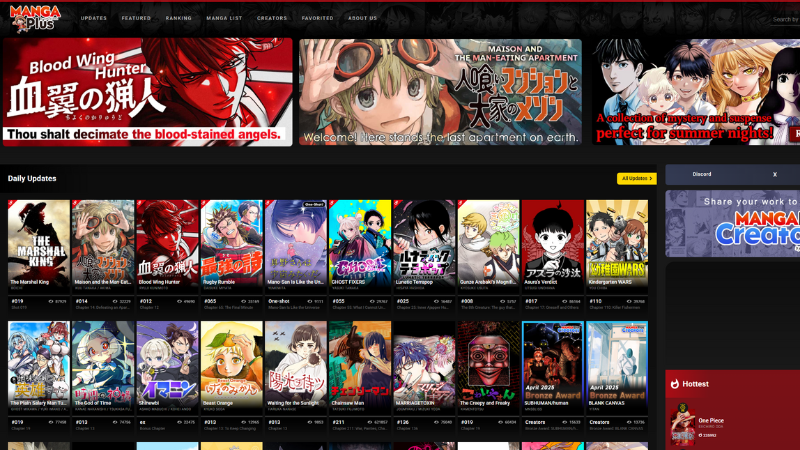Image resolution: width=800 pixels, height=450 pixels.
Task: Click the One Piece title in Hottest
Action: 711,420
